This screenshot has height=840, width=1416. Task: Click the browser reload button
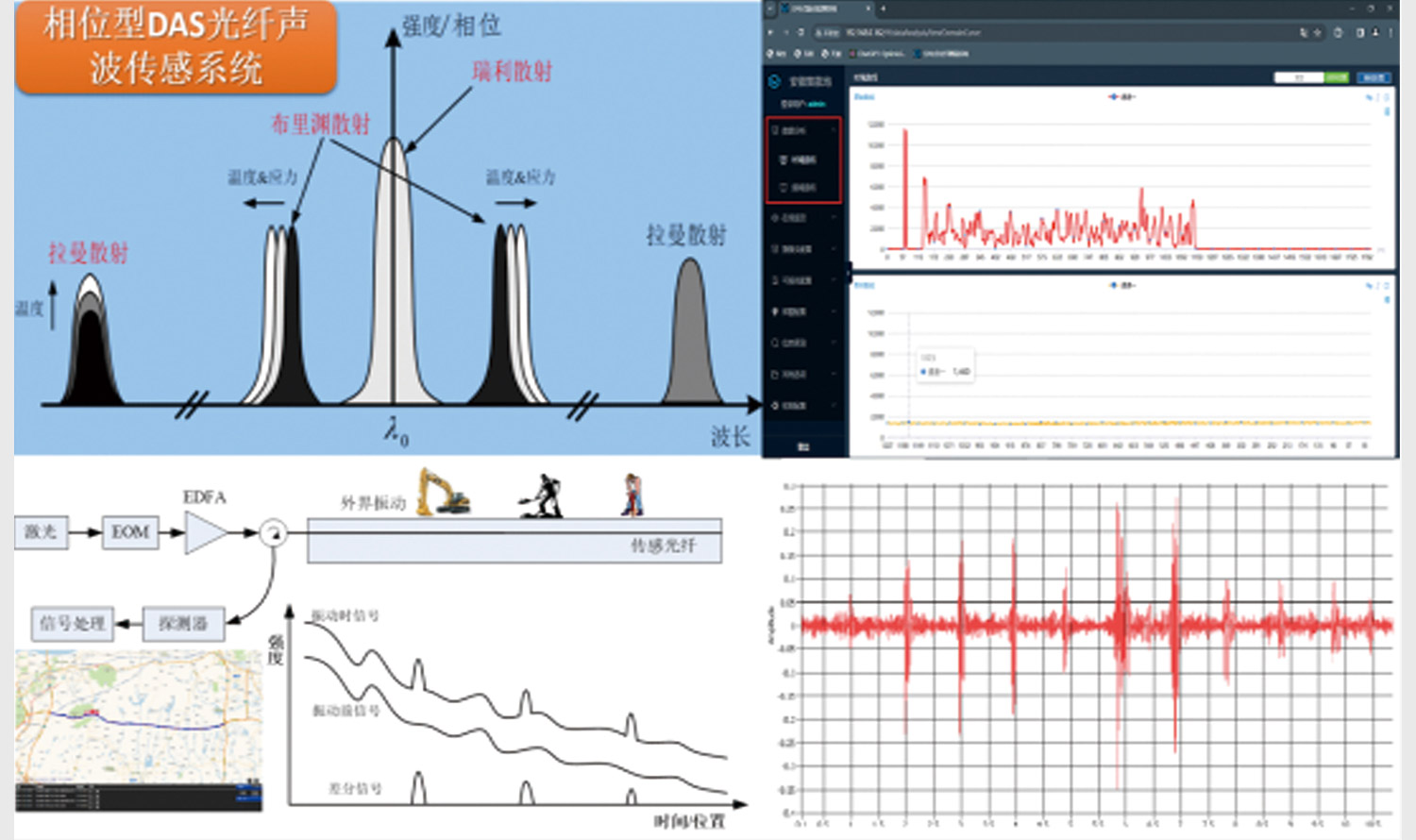[801, 32]
